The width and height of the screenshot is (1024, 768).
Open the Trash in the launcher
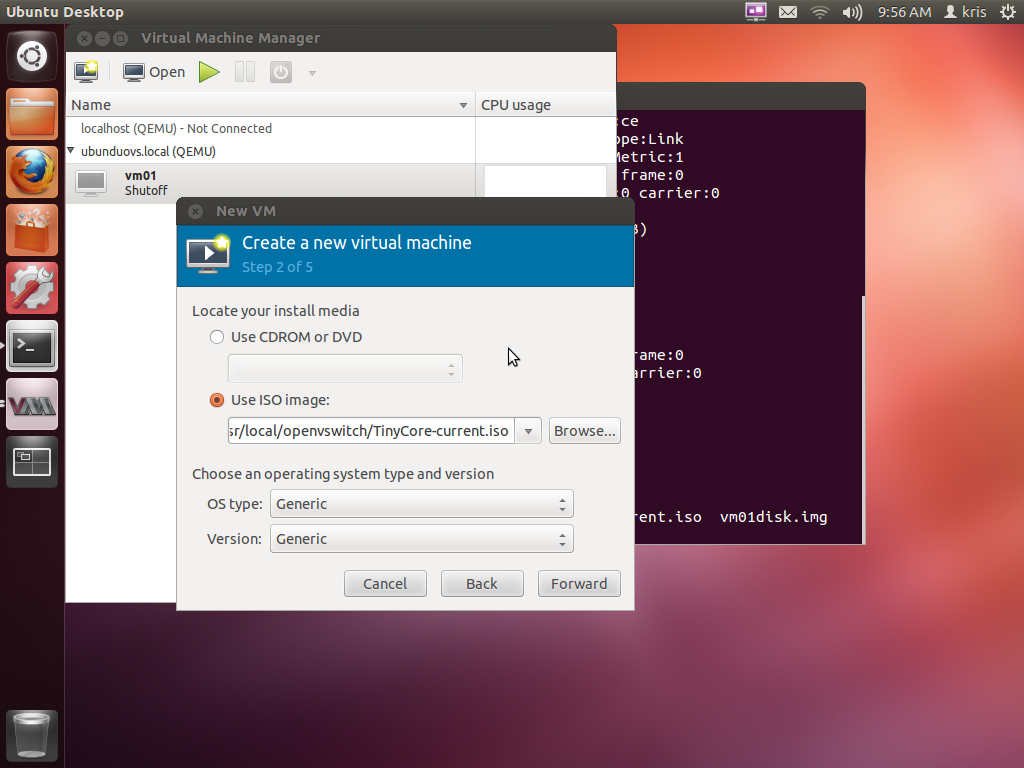click(x=32, y=735)
